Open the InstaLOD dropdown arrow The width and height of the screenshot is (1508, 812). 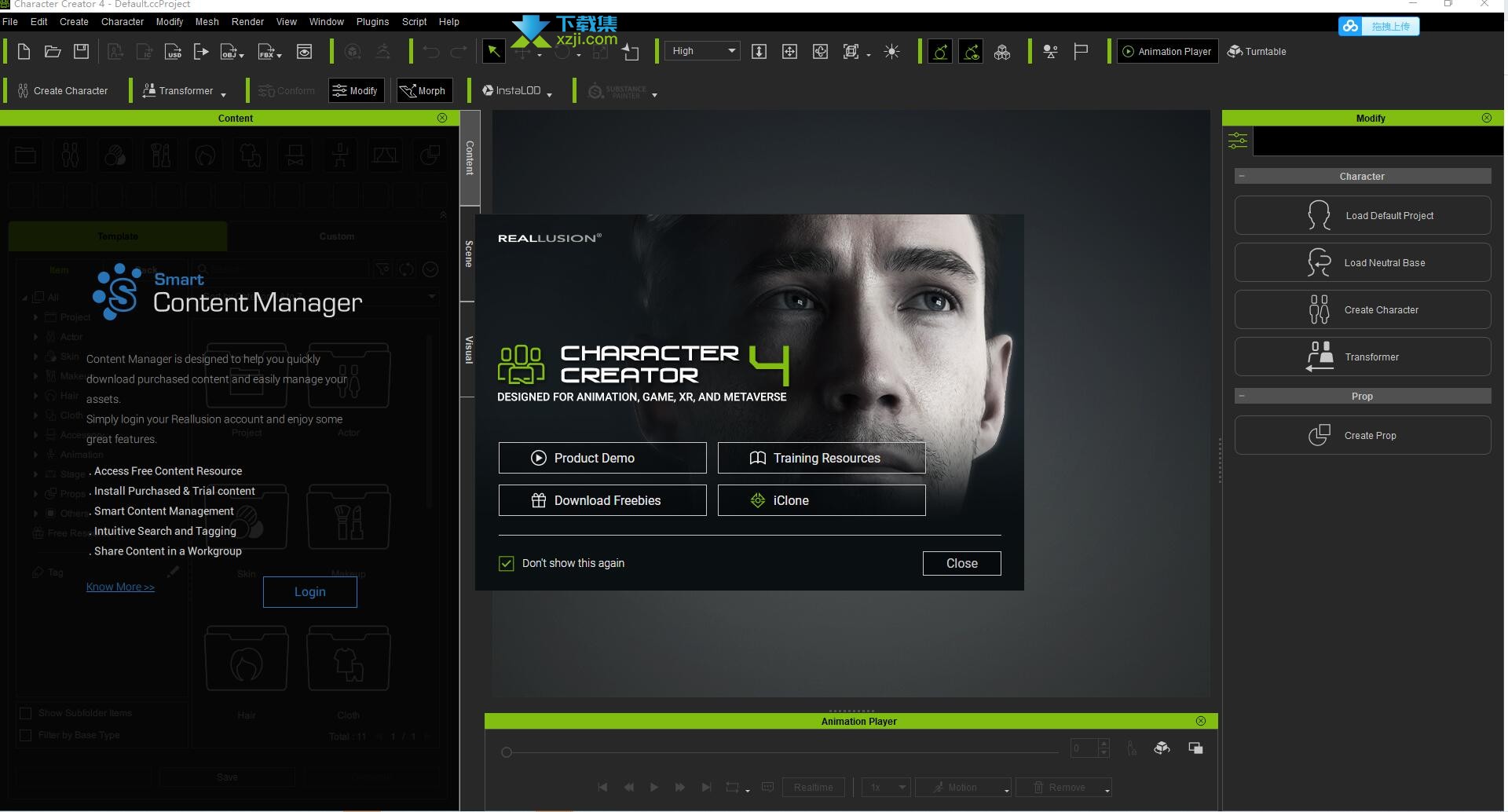coord(550,95)
